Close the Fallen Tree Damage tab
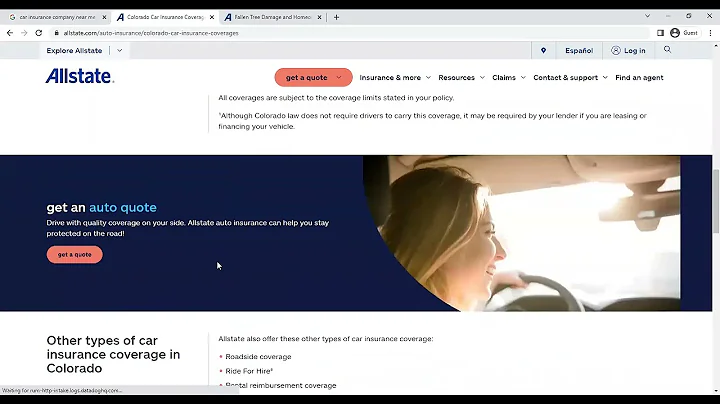 click(x=319, y=17)
